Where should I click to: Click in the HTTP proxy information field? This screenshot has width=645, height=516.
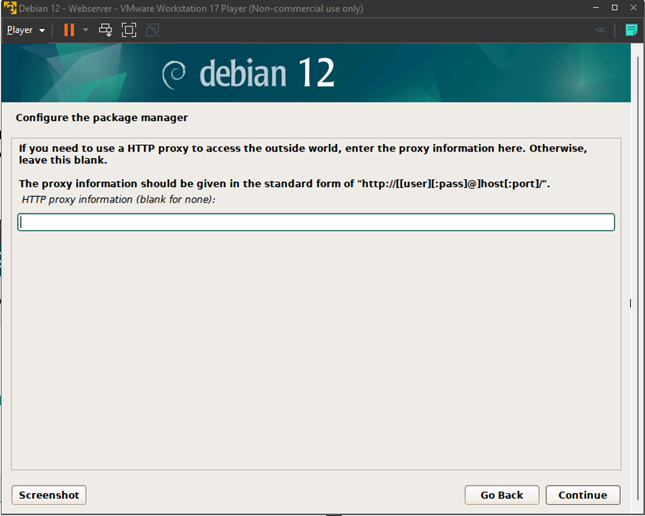316,222
